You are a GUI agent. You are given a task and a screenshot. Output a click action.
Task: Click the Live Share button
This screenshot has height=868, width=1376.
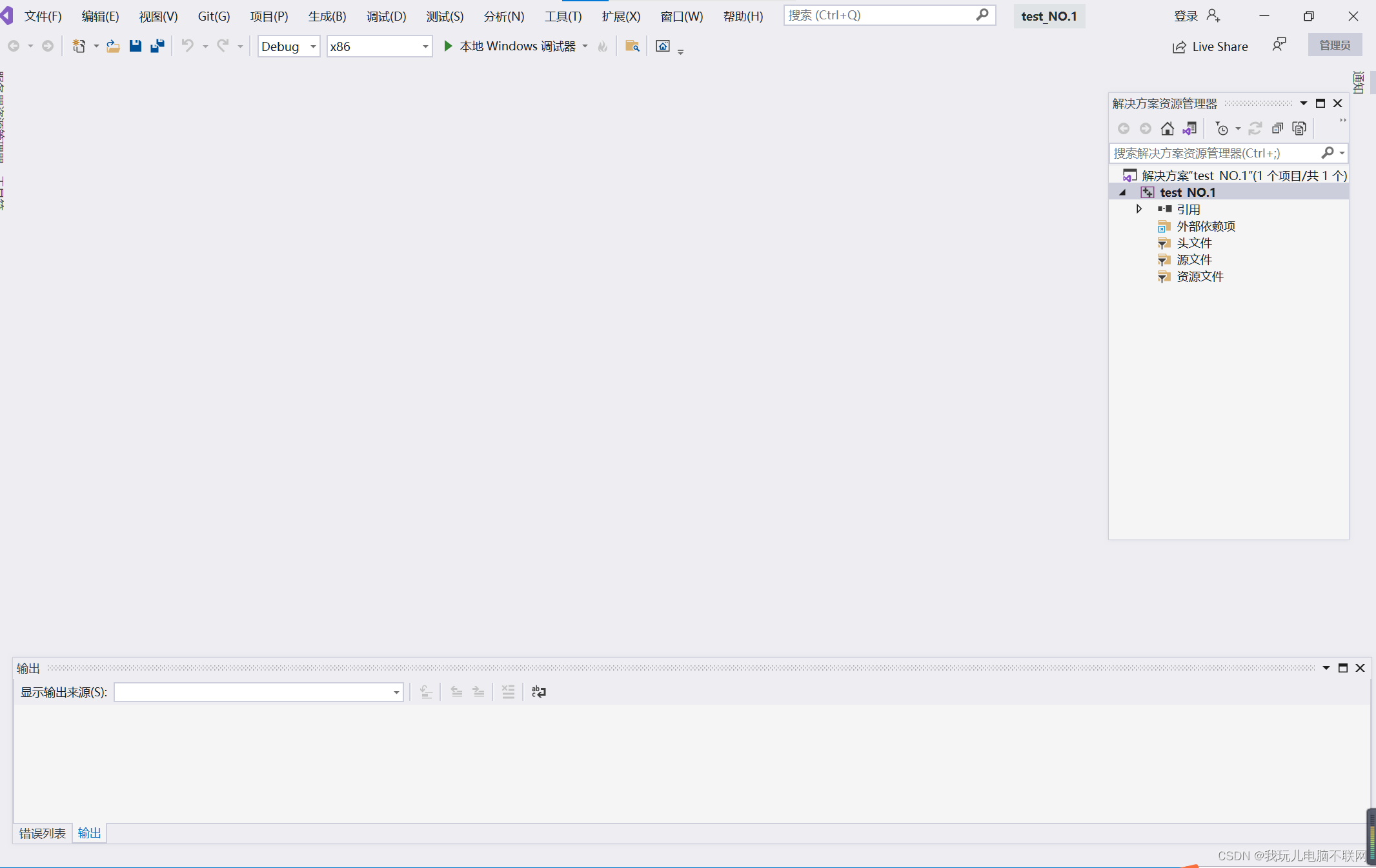[x=1210, y=46]
